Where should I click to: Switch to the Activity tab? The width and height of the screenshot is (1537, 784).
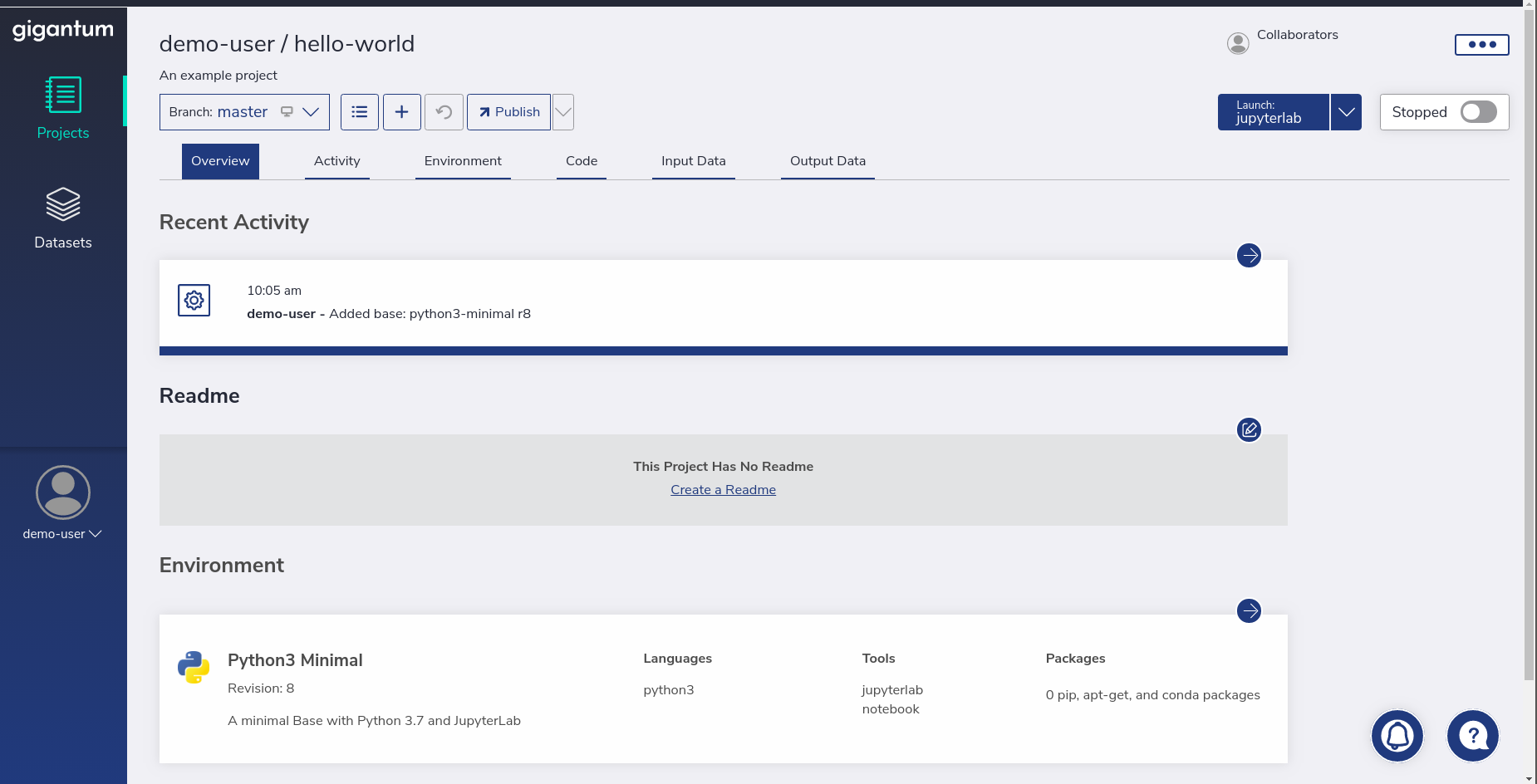point(337,161)
